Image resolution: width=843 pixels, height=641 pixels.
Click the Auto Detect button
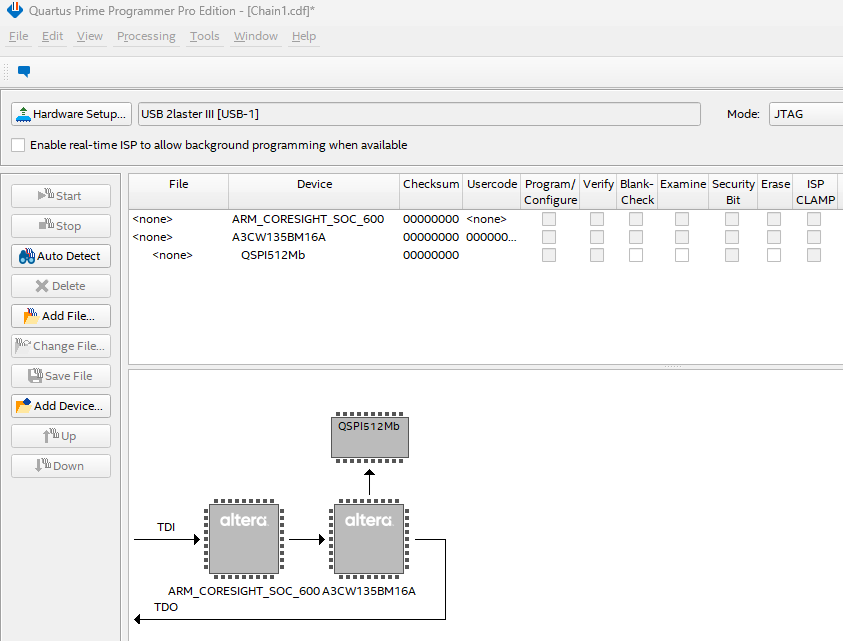pyautogui.click(x=61, y=256)
